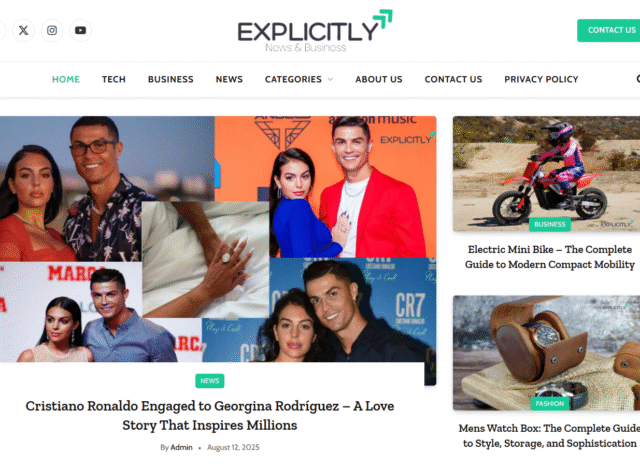The width and height of the screenshot is (640, 466).
Task: Click the Admin author link
Action: 181,447
